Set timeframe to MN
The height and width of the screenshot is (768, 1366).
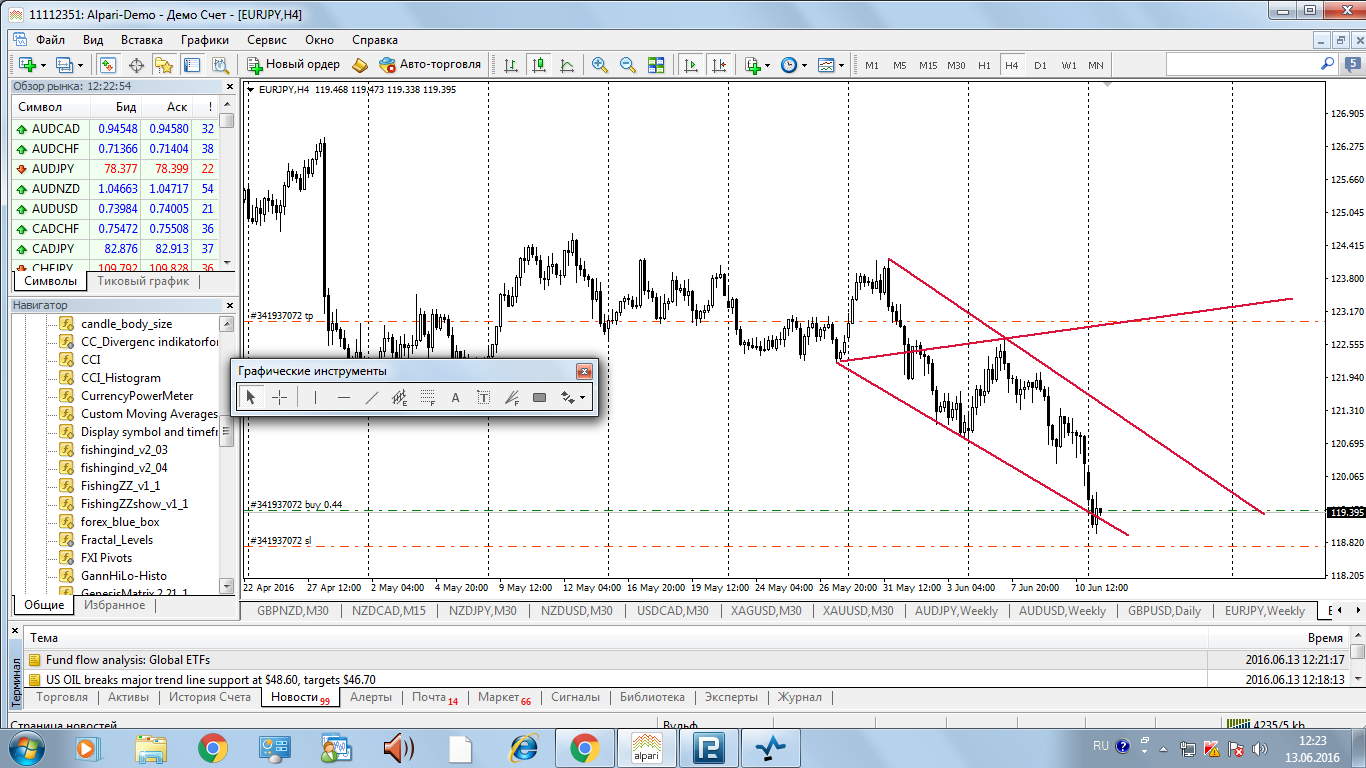1096,65
